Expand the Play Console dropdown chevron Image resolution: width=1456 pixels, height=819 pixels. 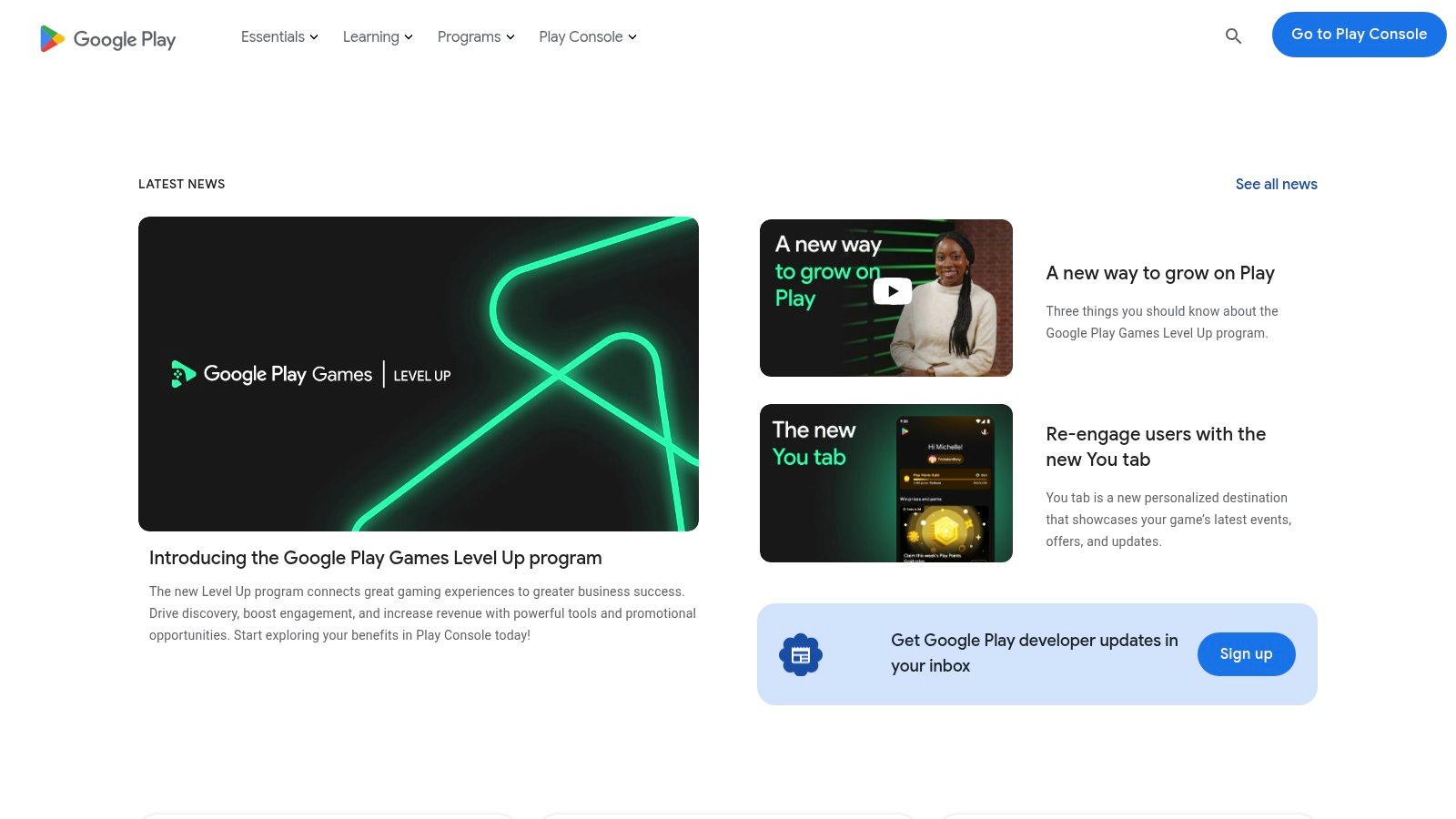[x=632, y=37]
